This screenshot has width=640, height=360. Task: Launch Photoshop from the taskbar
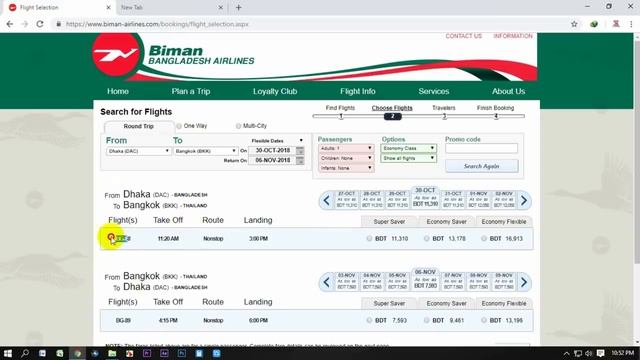coord(182,353)
